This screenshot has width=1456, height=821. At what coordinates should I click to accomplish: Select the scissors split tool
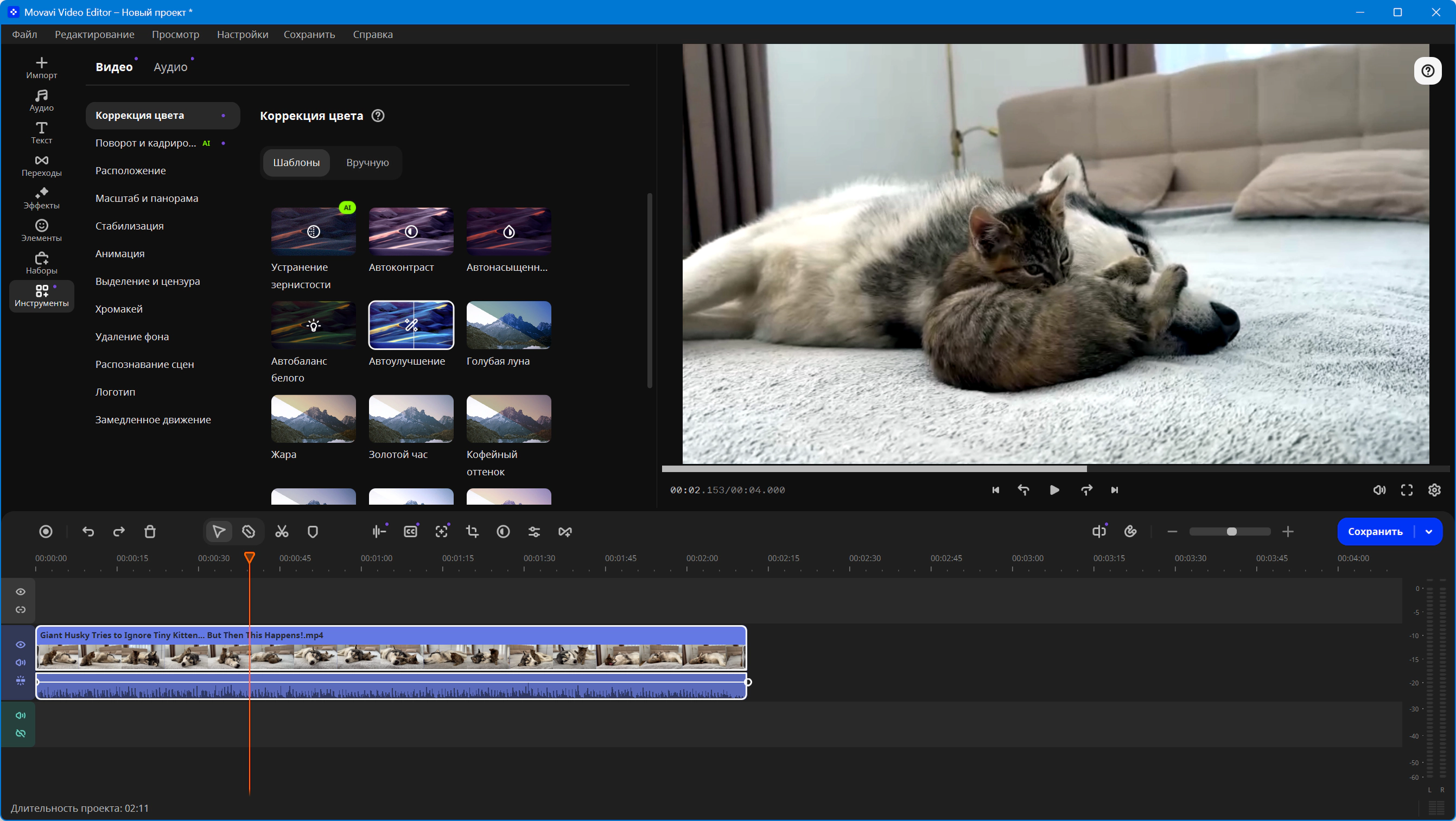tap(282, 531)
